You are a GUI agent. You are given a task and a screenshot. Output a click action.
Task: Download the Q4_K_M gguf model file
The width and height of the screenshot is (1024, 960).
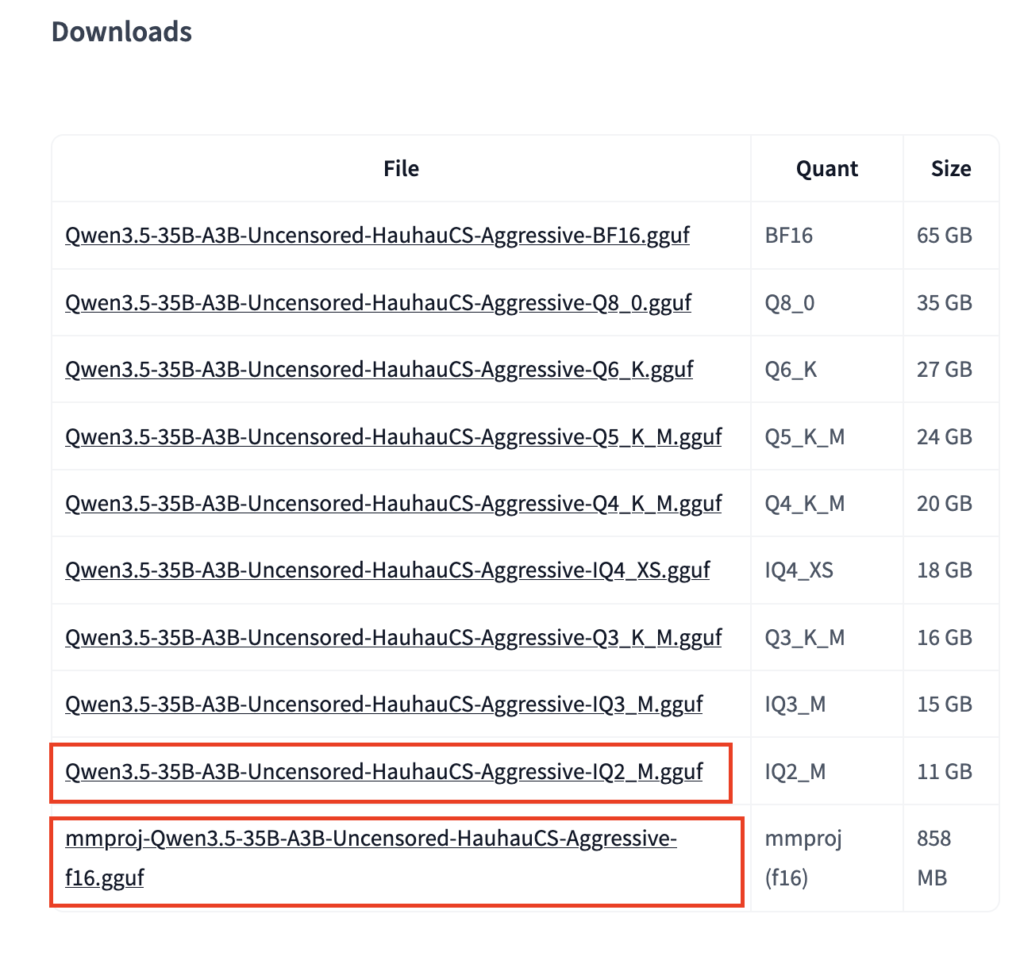click(x=393, y=504)
